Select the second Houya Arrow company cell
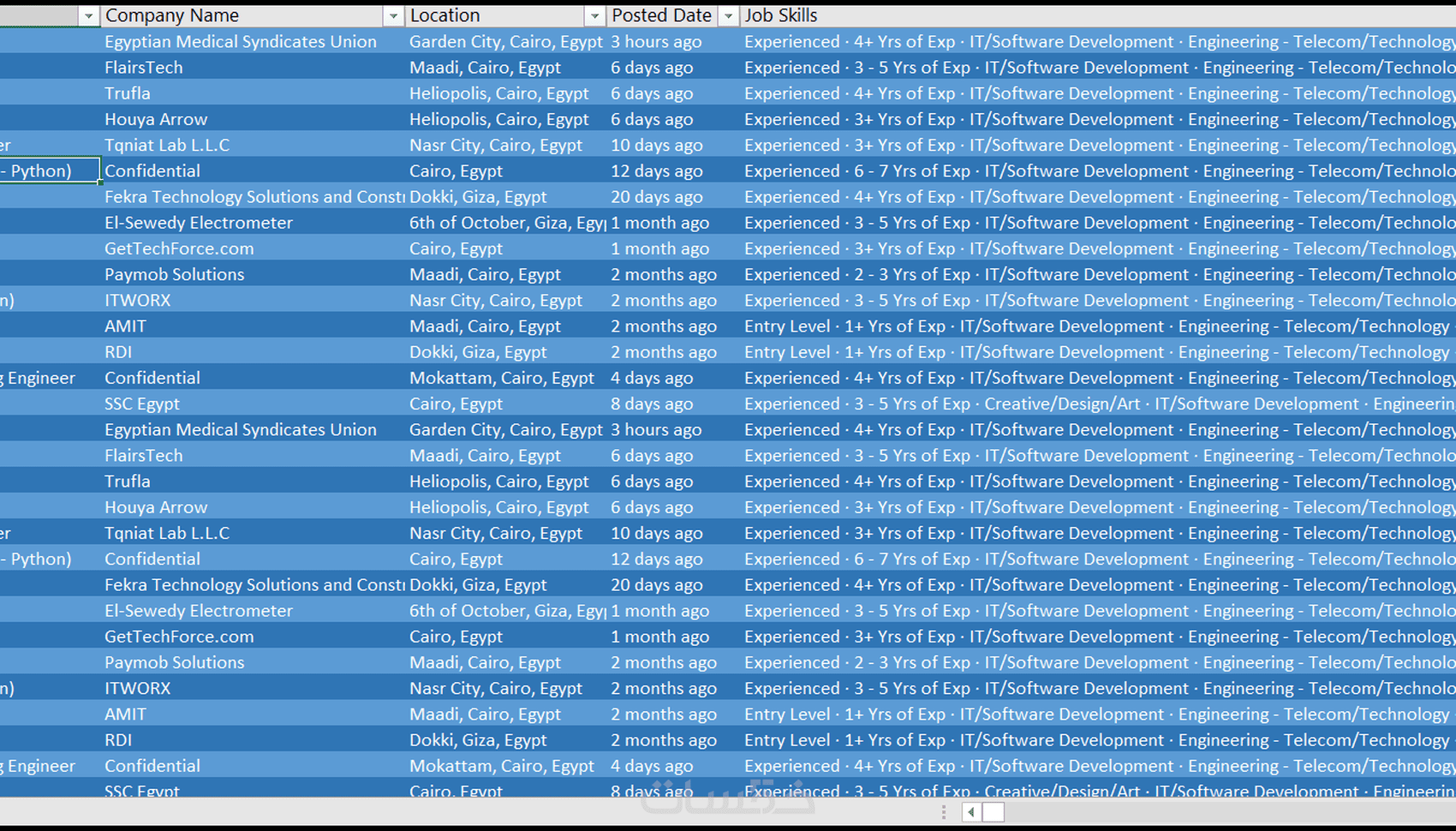 (x=253, y=507)
